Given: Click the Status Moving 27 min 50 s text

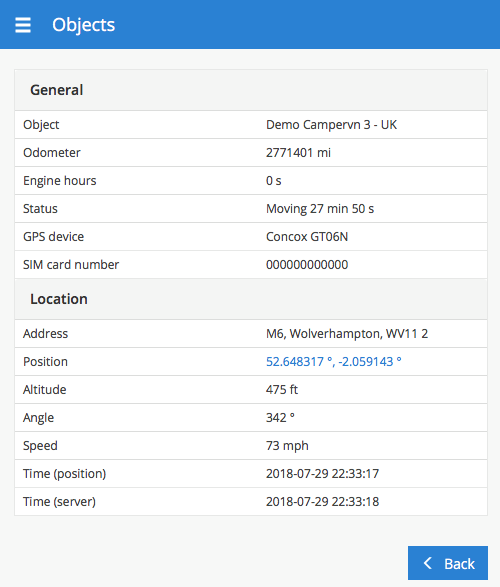Looking at the screenshot, I should coord(320,209).
